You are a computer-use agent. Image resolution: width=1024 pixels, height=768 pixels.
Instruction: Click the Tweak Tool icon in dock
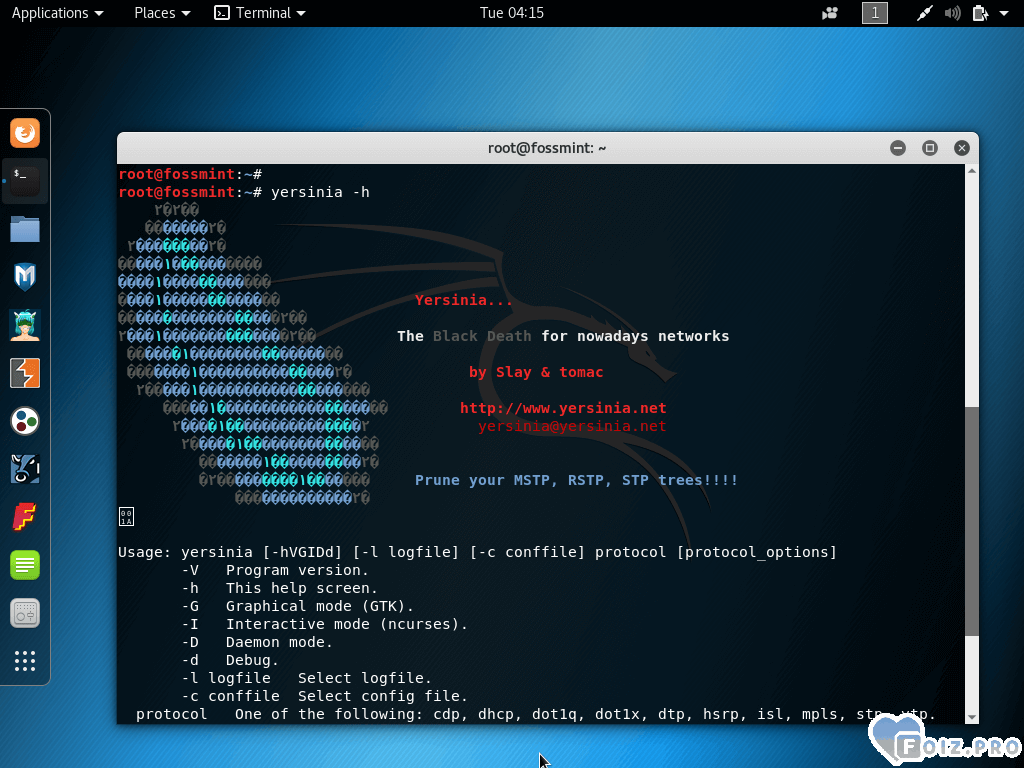(x=25, y=613)
